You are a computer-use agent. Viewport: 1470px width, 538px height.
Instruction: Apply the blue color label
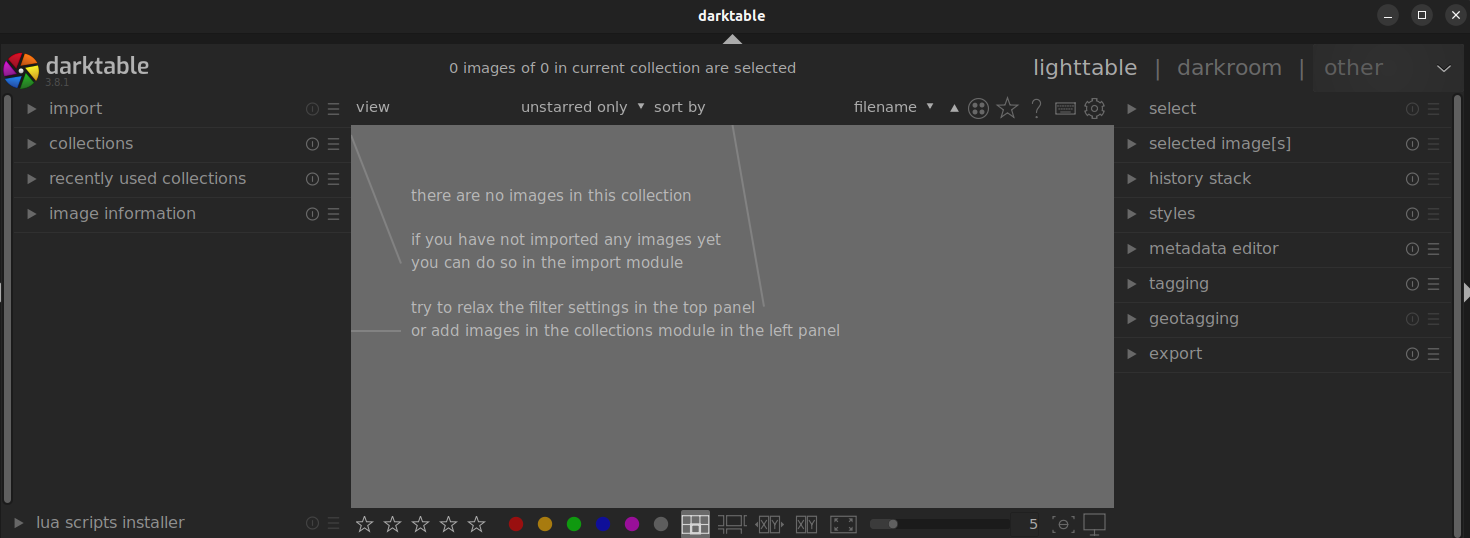pos(603,524)
